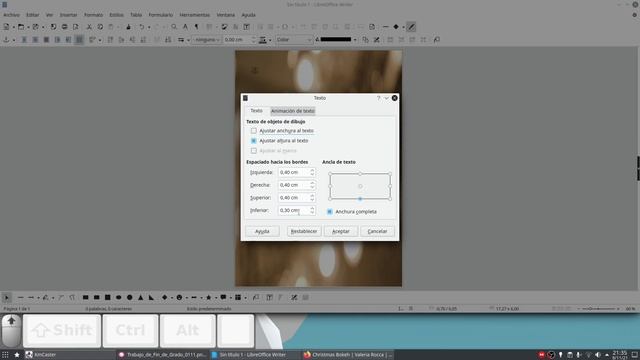The height and width of the screenshot is (360, 640).
Task: Pick the Rectangle shape tool
Action: [x=86, y=298]
